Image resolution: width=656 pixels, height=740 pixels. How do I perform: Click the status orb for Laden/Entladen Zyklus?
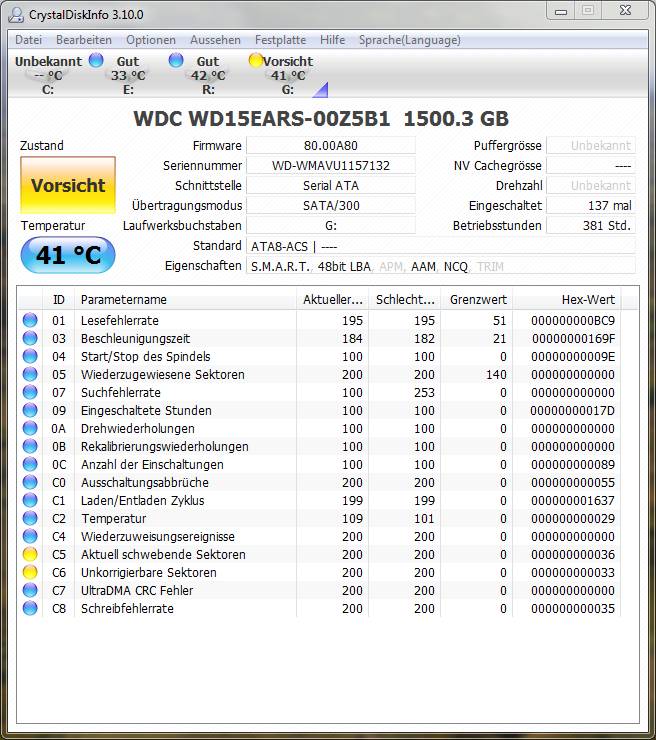click(x=30, y=500)
